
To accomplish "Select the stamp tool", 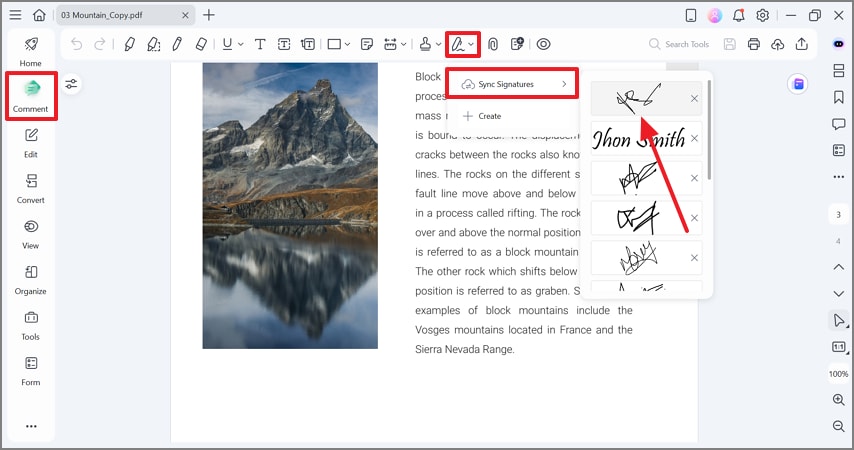I will click(x=426, y=44).
